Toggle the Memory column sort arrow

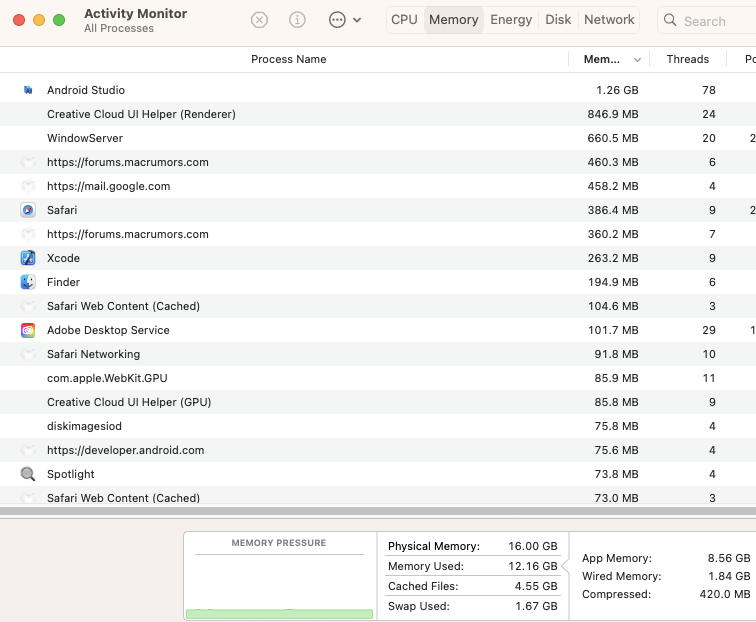coord(637,60)
